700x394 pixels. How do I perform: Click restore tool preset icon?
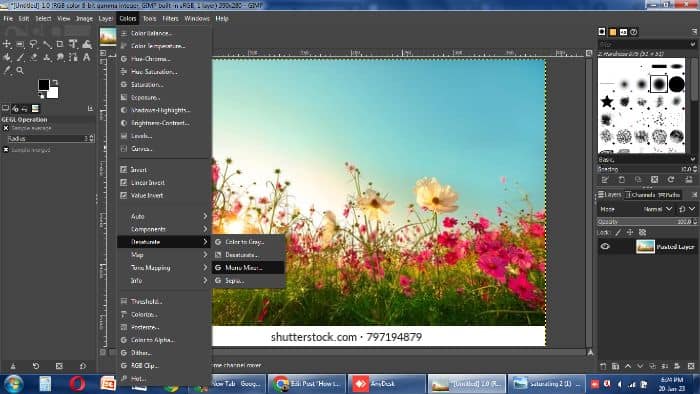pos(36,366)
